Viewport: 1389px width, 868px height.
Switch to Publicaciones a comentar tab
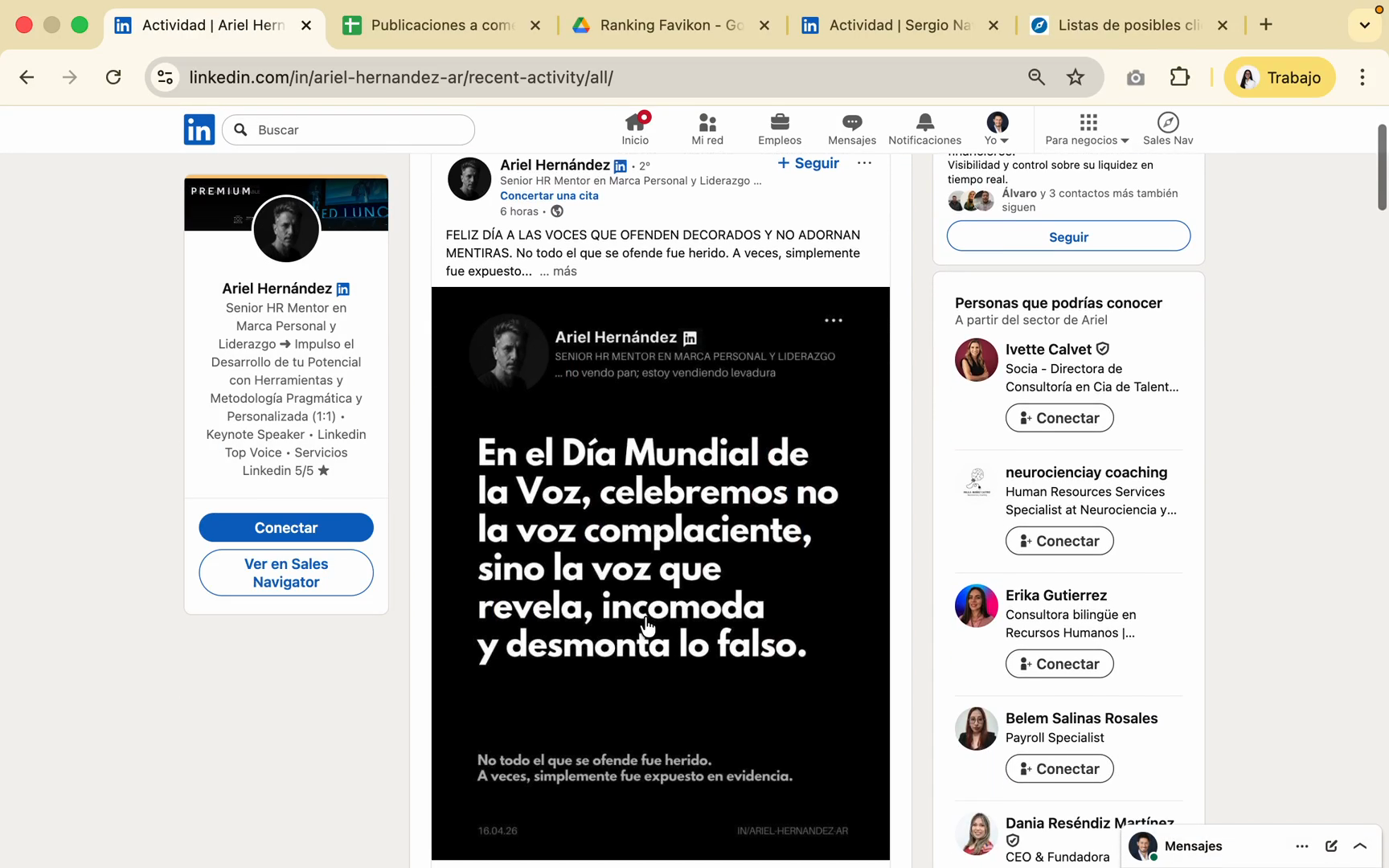(441, 25)
